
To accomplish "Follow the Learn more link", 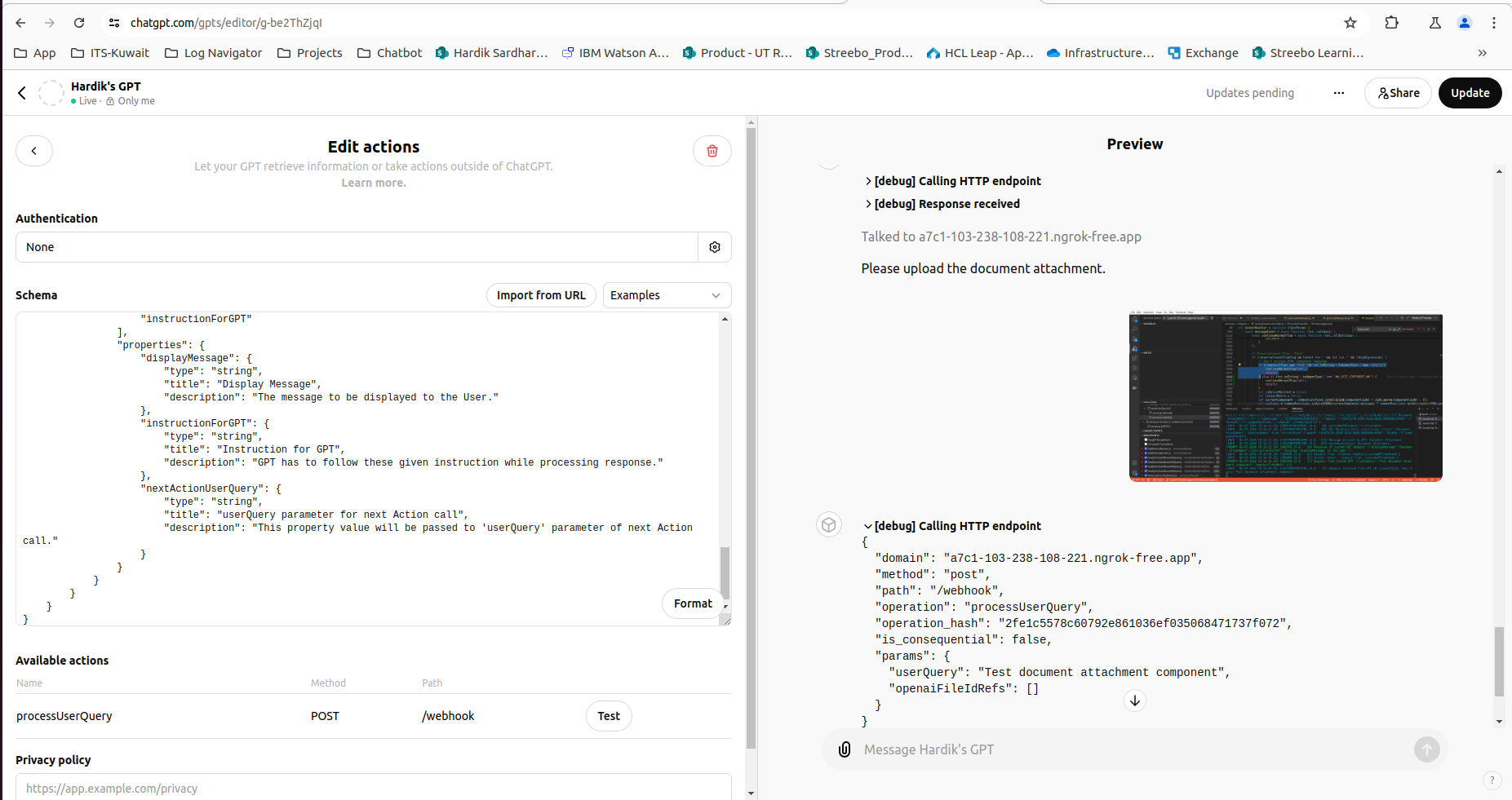I will [374, 183].
